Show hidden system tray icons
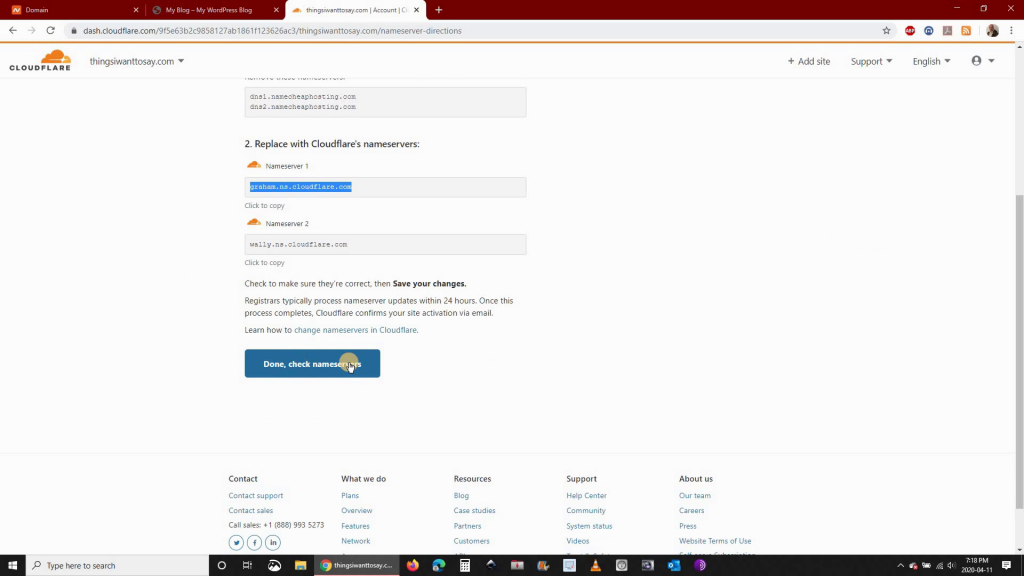The height and width of the screenshot is (576, 1024). click(901, 566)
